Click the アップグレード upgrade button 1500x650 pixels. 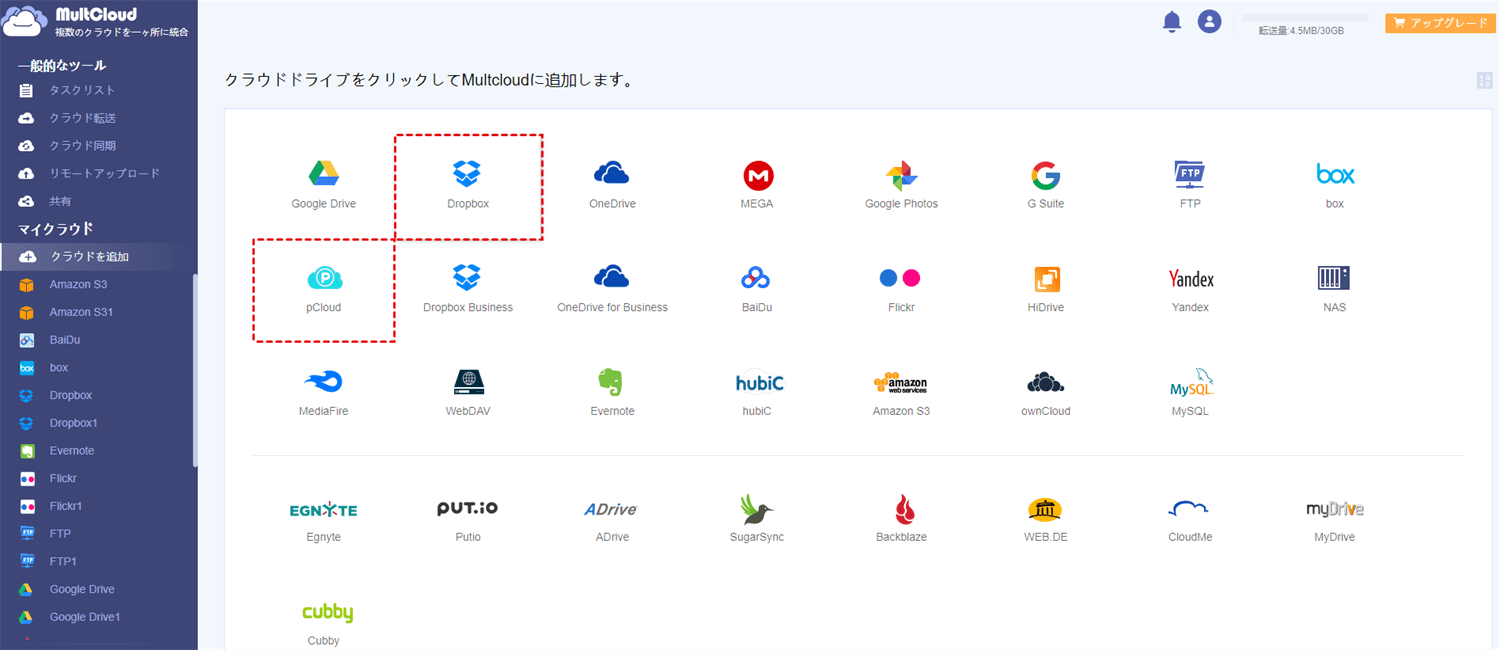click(1440, 23)
